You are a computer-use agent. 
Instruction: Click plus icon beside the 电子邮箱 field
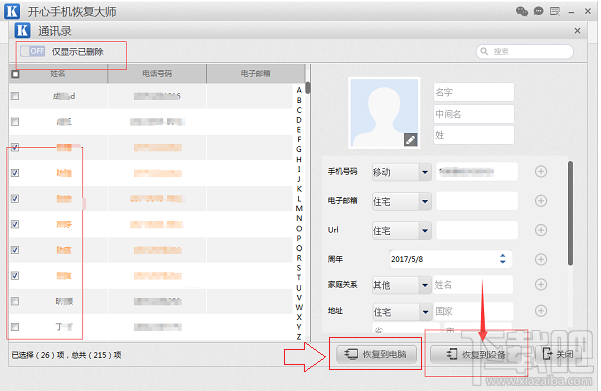click(541, 200)
